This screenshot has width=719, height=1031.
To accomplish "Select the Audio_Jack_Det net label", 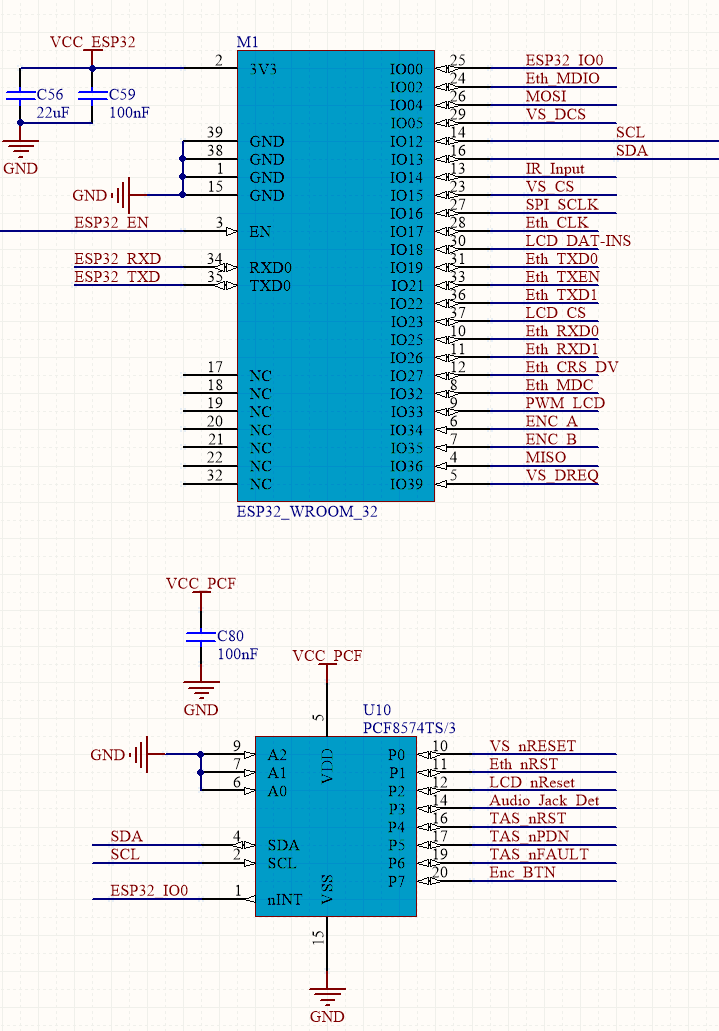I will [544, 800].
